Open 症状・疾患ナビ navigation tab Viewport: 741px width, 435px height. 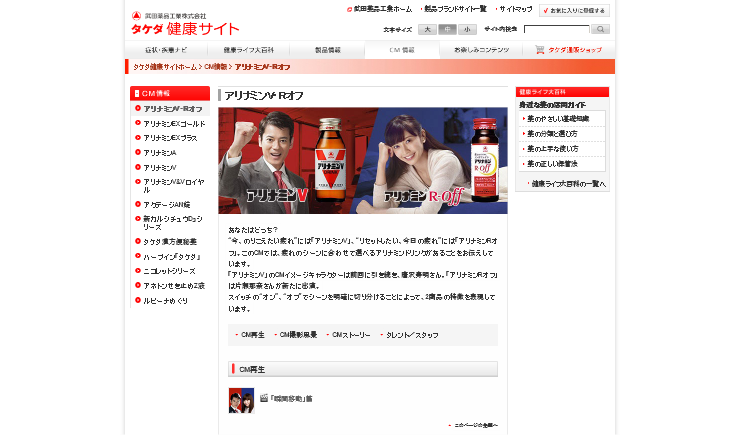pos(166,50)
